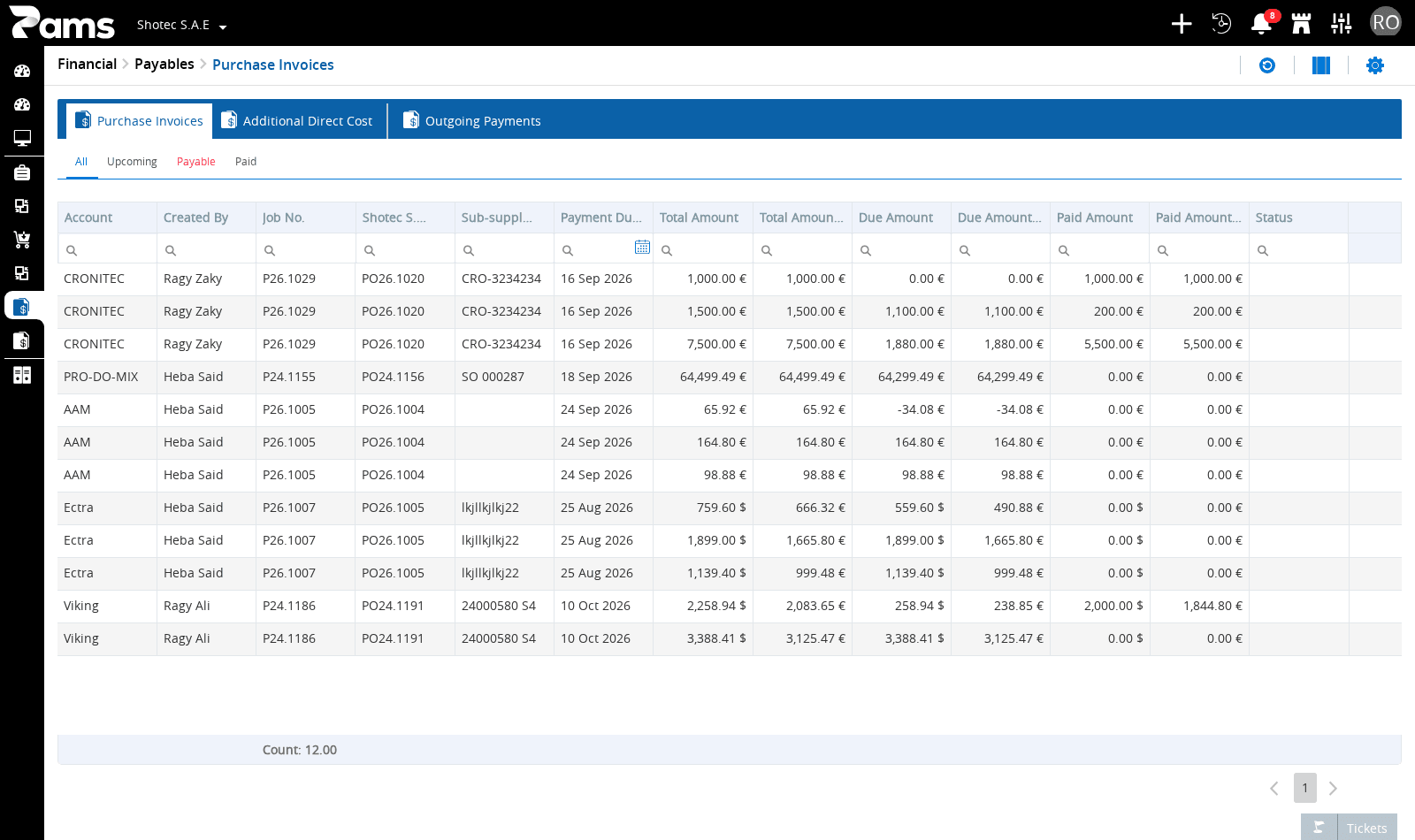
Task: Select the Upcoming filter tab
Action: tap(132, 162)
